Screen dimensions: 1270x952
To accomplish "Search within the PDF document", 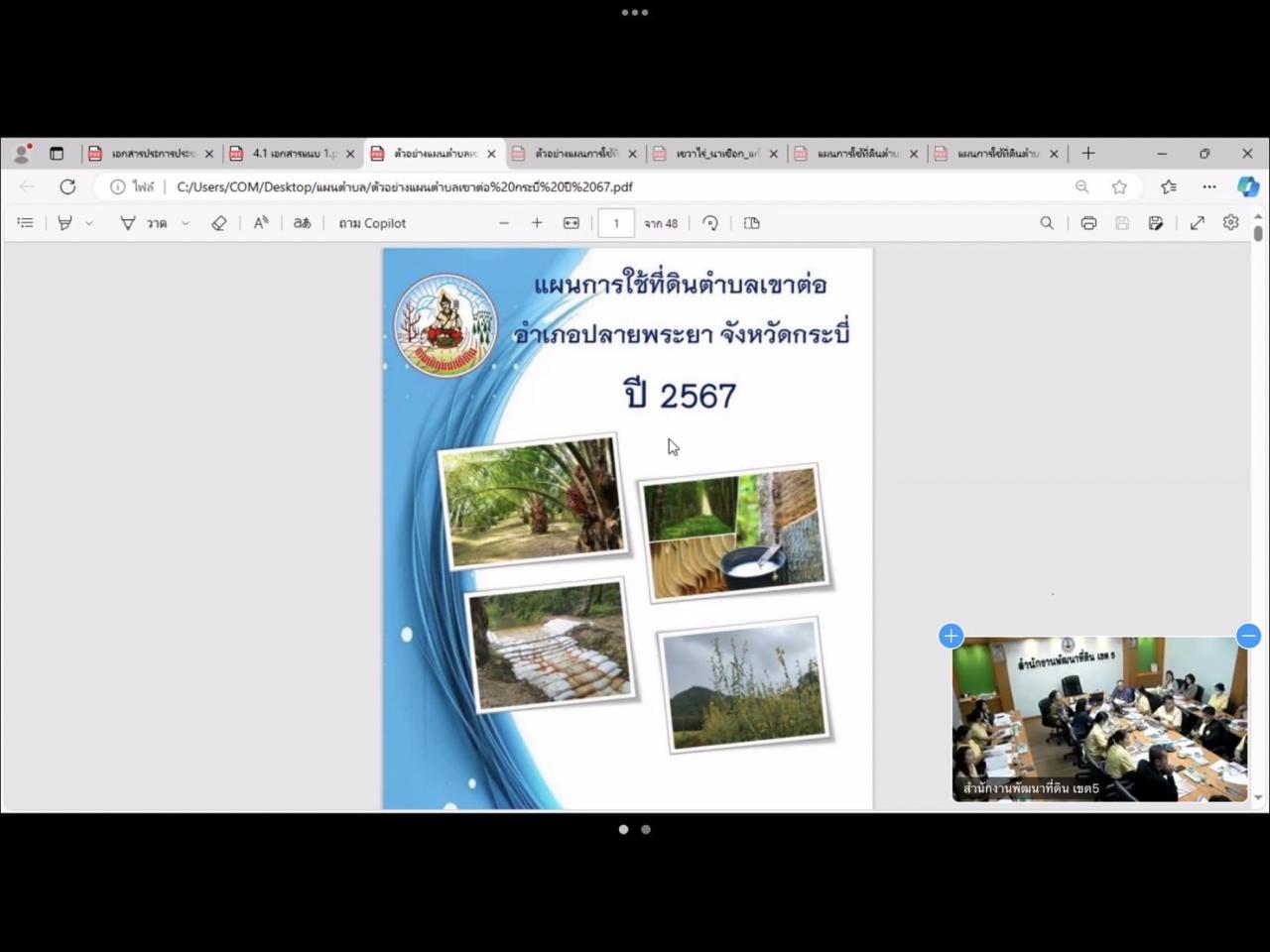I will (1047, 223).
